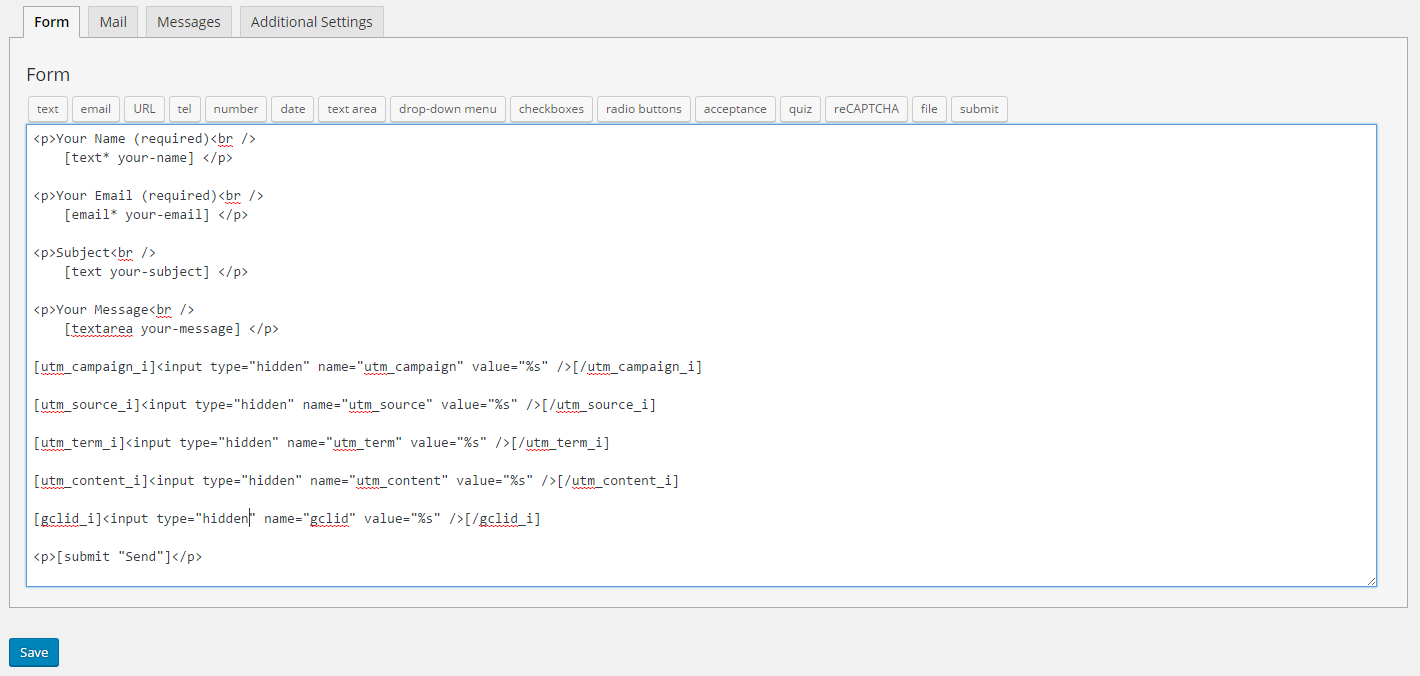The width and height of the screenshot is (1420, 676).
Task: Click the textarea resize handle corner
Action: 1371,581
